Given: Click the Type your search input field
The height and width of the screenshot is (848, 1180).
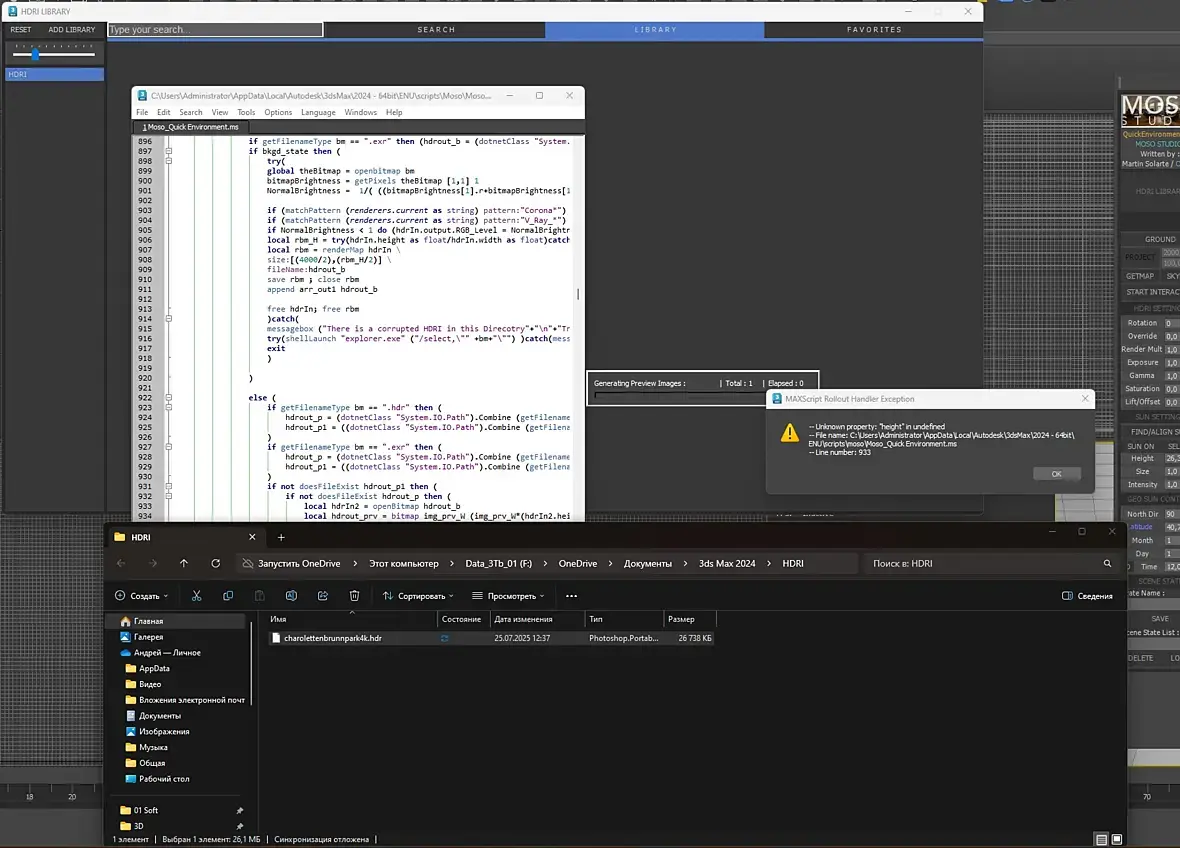Looking at the screenshot, I should [x=215, y=30].
